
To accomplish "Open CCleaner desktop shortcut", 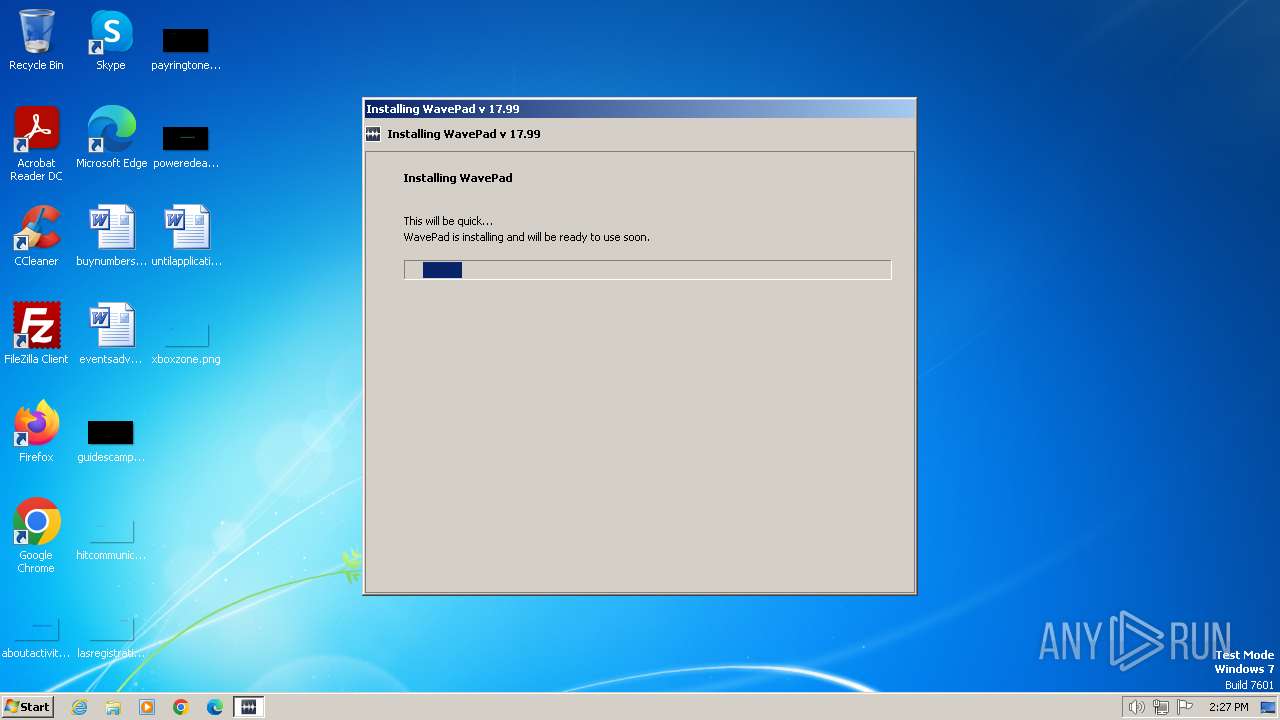I will point(36,236).
